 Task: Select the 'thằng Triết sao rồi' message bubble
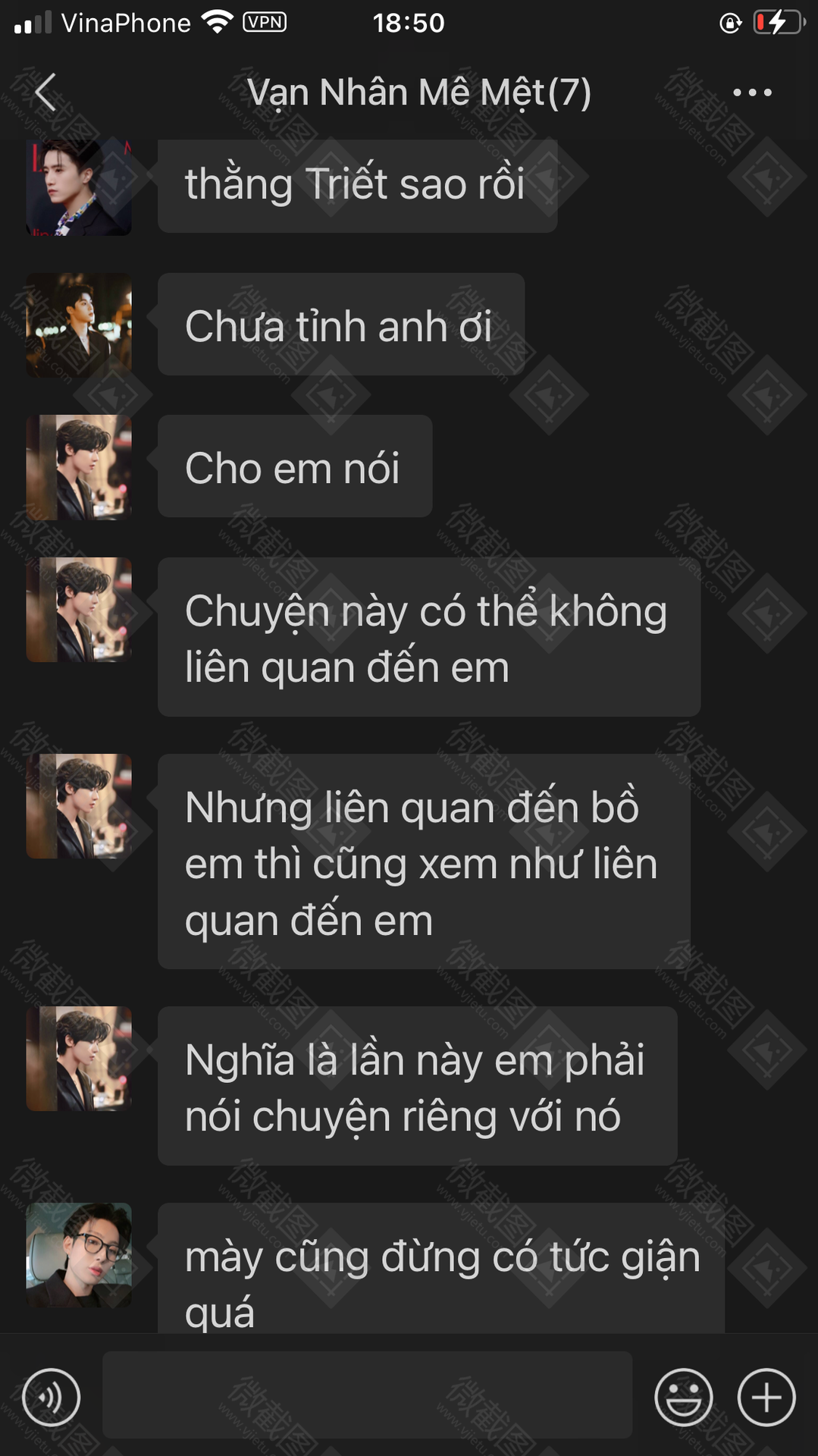[x=357, y=185]
